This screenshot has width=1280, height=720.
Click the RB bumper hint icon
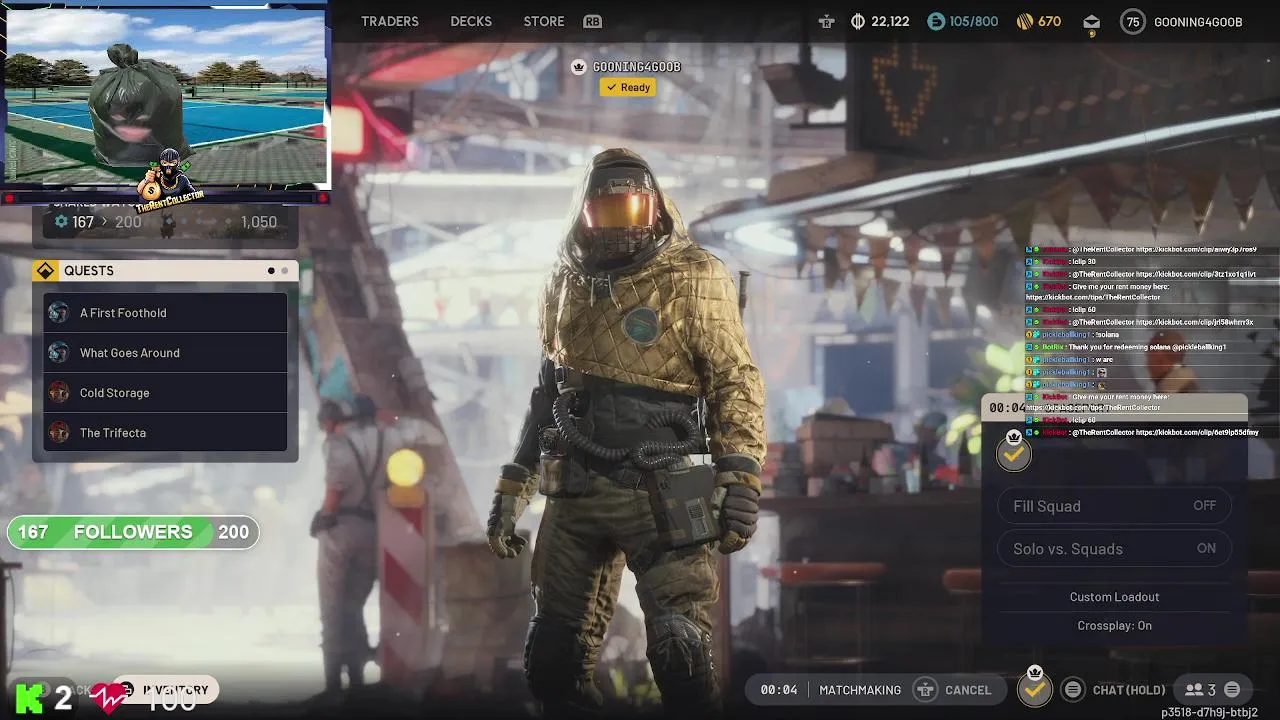(593, 22)
